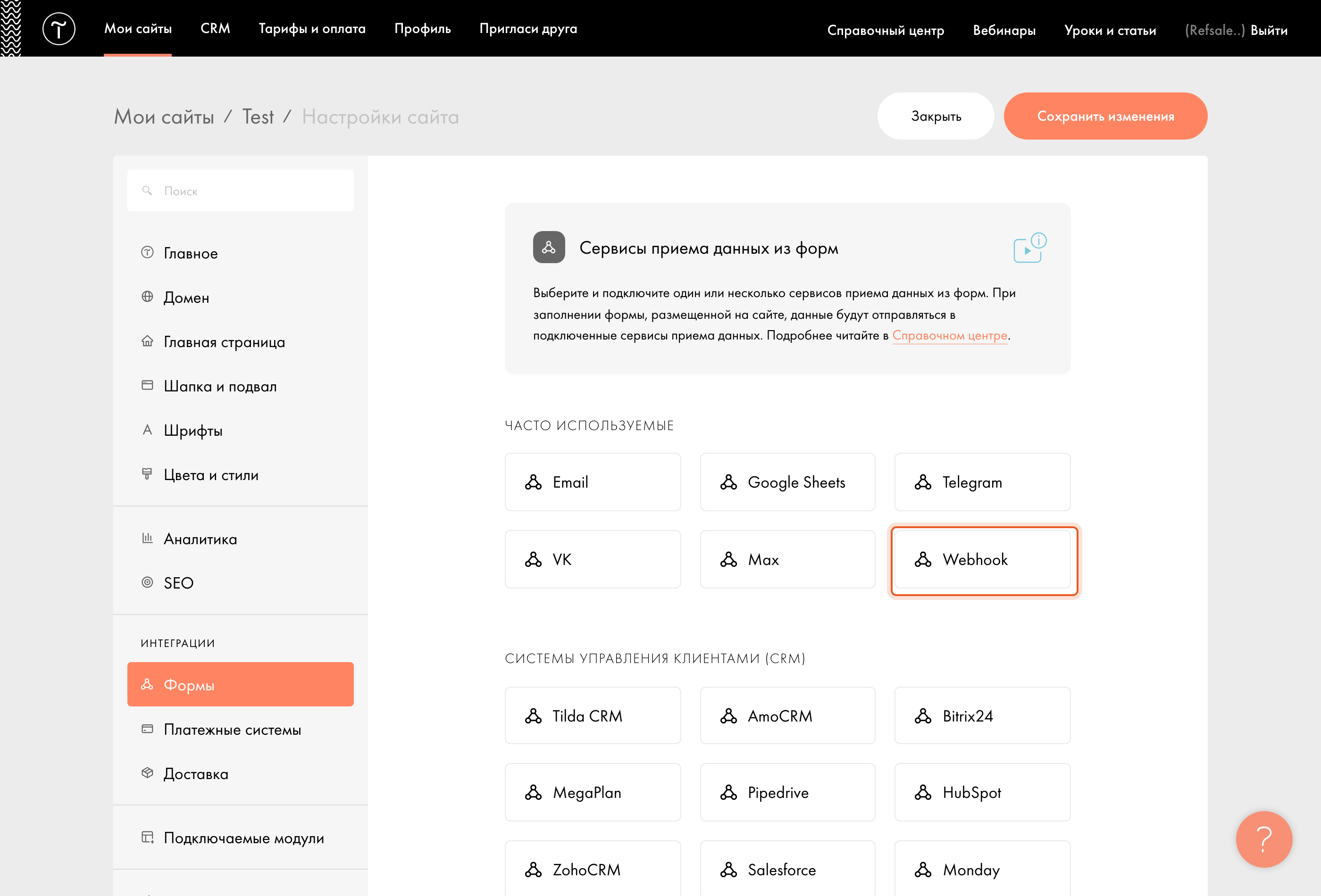Choose the Pipedrive card
Viewport: 1321px width, 896px height.
tap(787, 793)
